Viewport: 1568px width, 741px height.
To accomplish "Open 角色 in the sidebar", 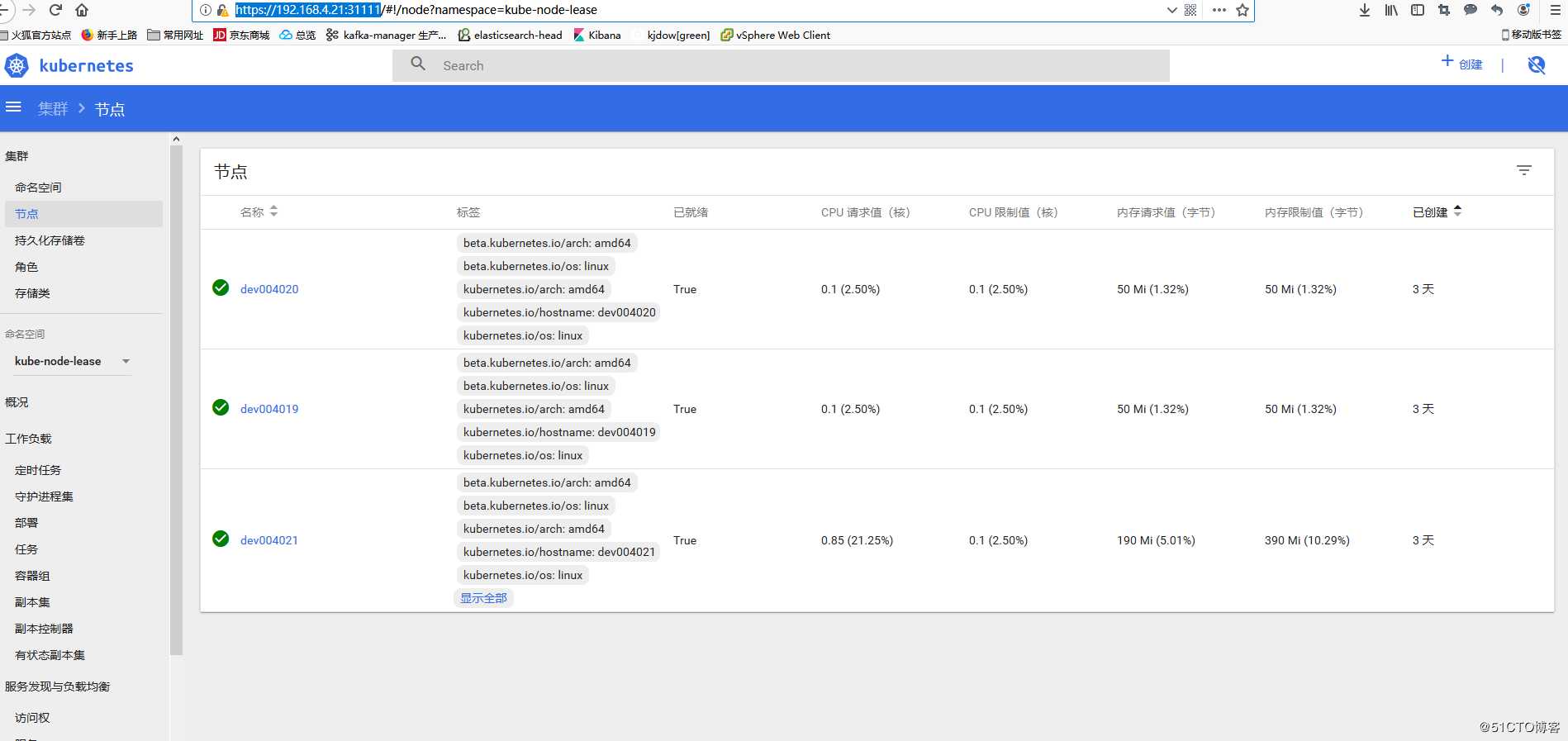I will tap(26, 267).
